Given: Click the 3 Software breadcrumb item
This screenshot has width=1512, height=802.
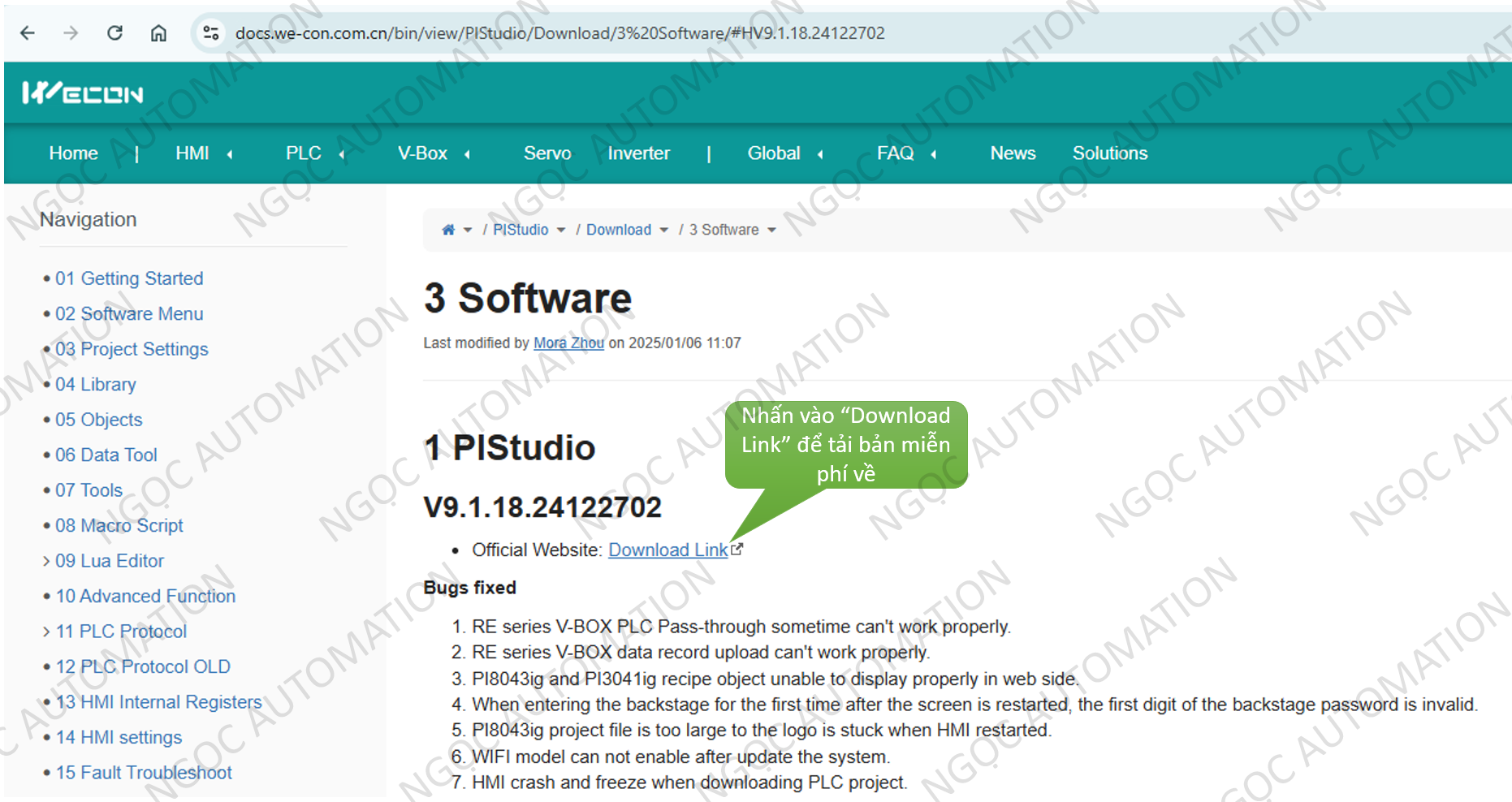Looking at the screenshot, I should coord(724,230).
